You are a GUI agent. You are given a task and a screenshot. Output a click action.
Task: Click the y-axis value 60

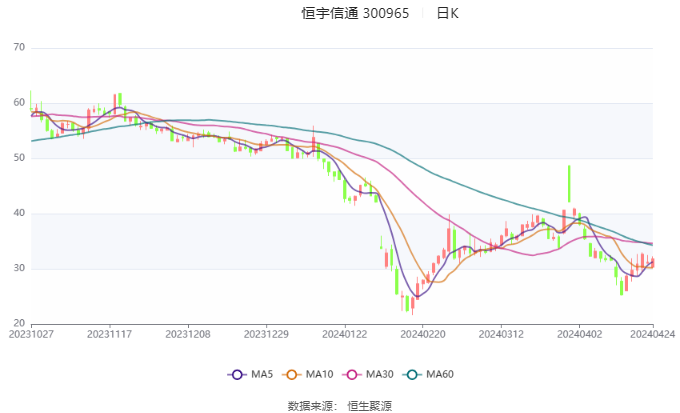click(20, 102)
